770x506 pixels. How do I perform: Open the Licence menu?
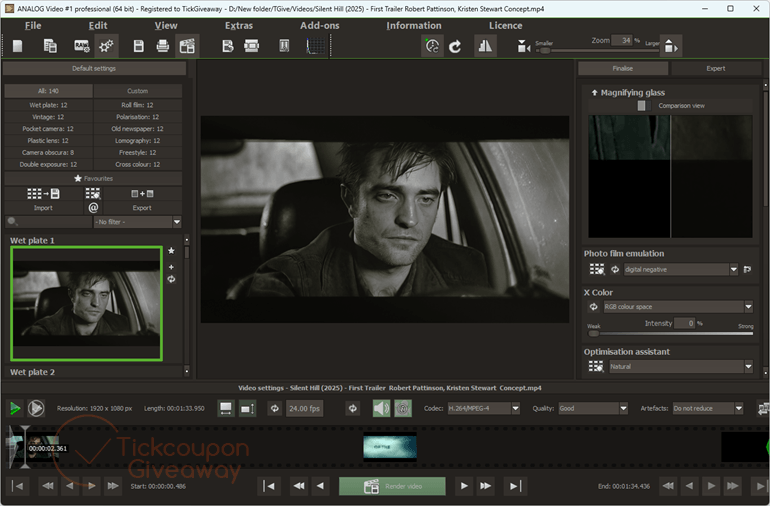click(505, 26)
